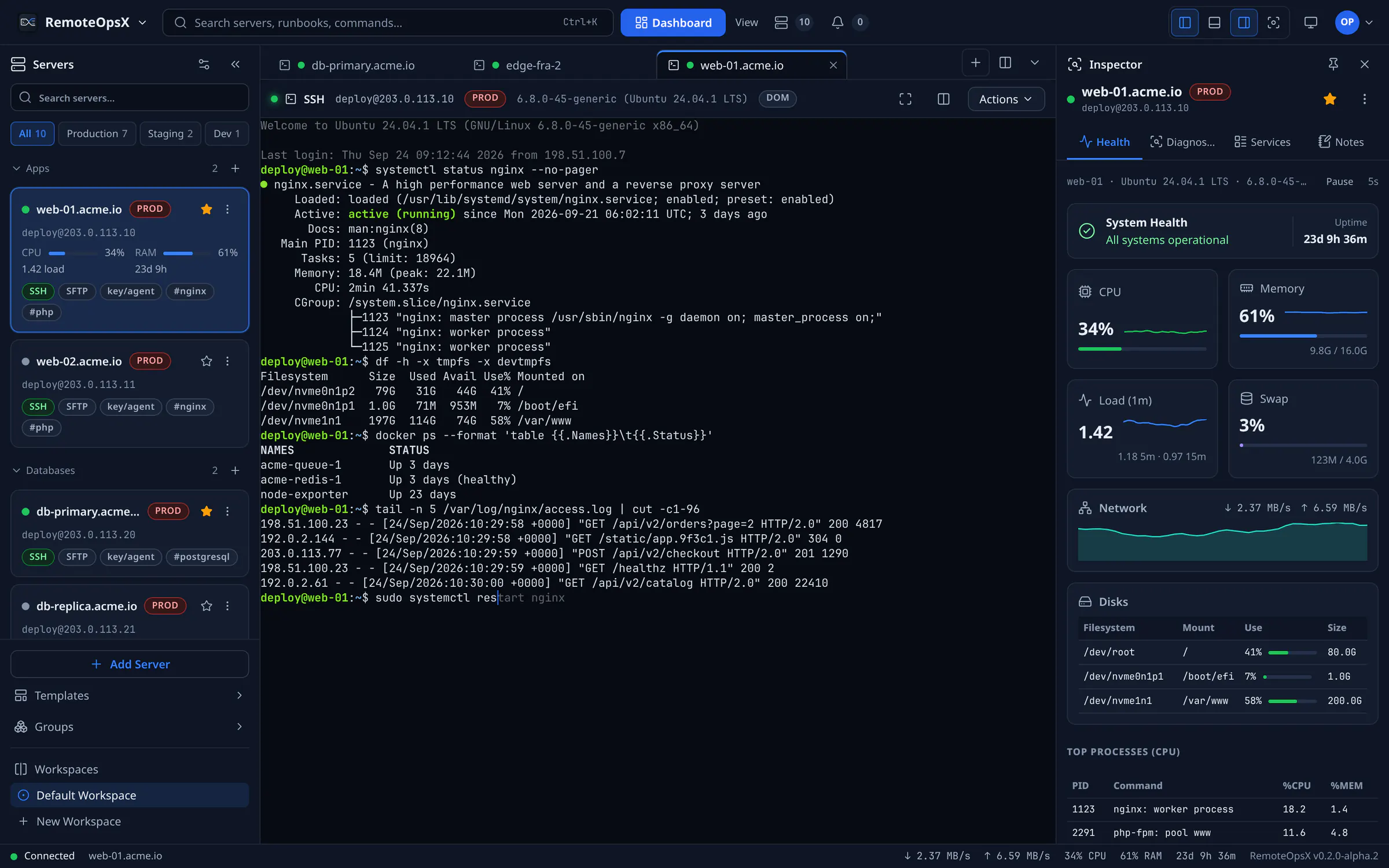Collapse the Databases server group
The width and height of the screenshot is (1389, 868).
[17, 470]
